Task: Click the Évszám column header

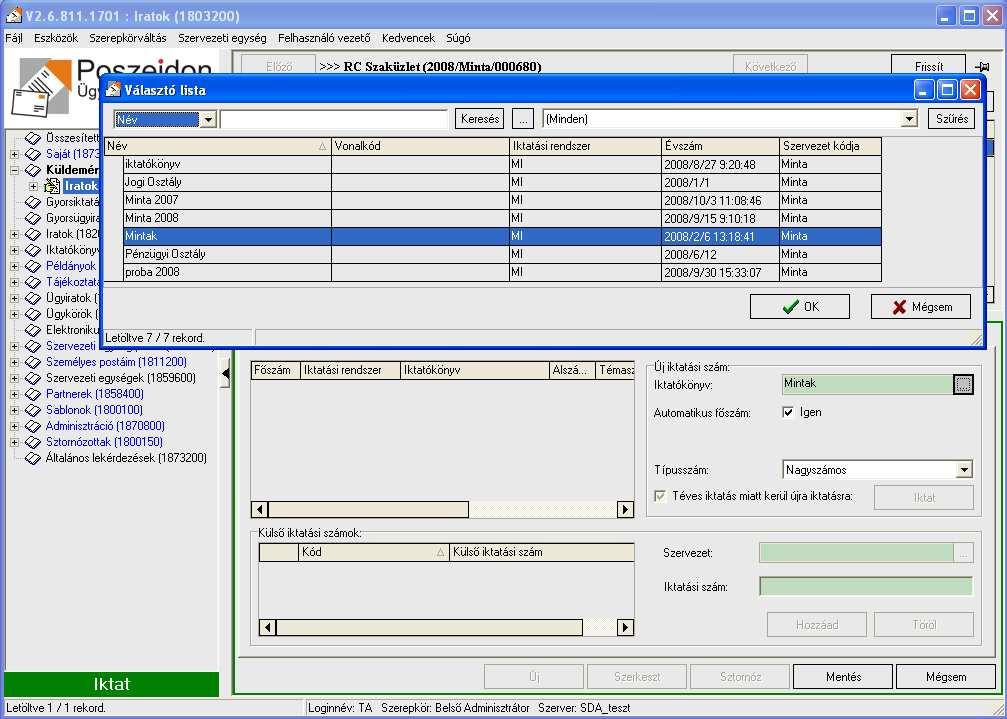Action: pos(720,146)
